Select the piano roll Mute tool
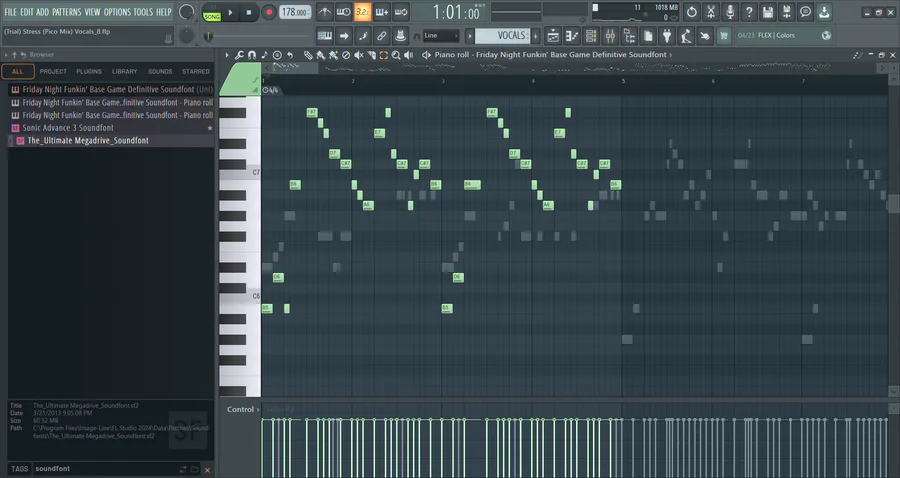The width and height of the screenshot is (900, 478). point(358,55)
